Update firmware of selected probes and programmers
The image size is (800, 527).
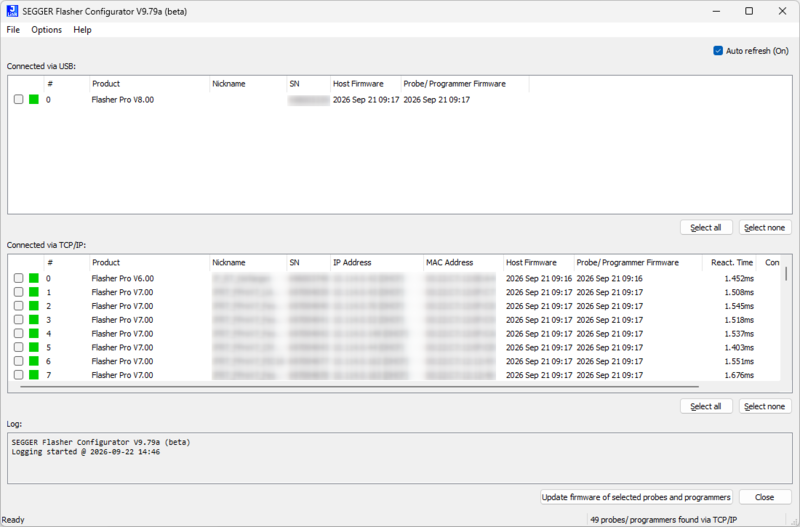(x=636, y=497)
